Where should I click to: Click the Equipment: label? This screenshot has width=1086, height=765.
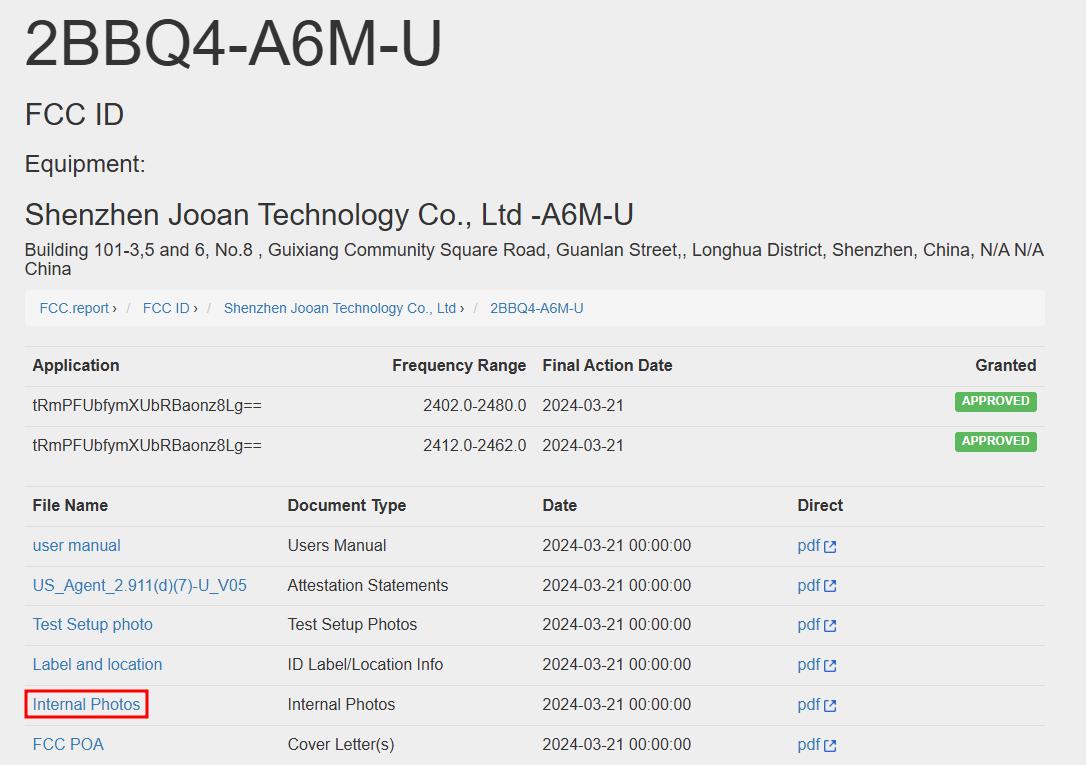(85, 164)
